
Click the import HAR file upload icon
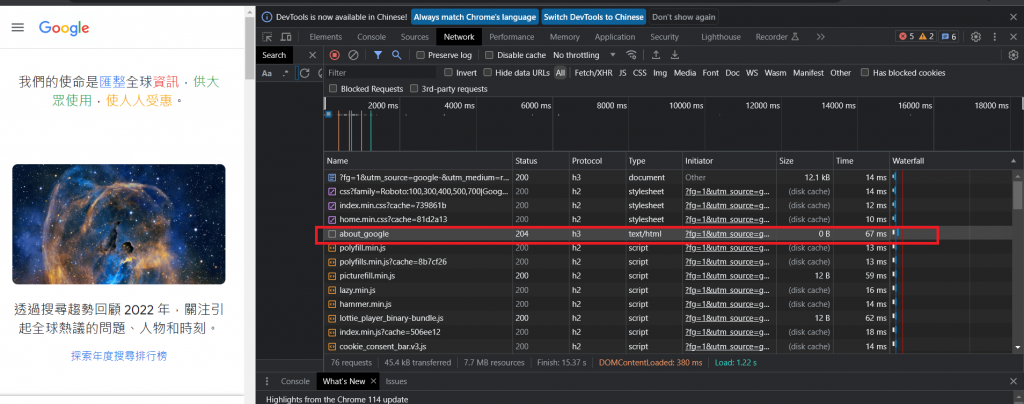pos(656,55)
